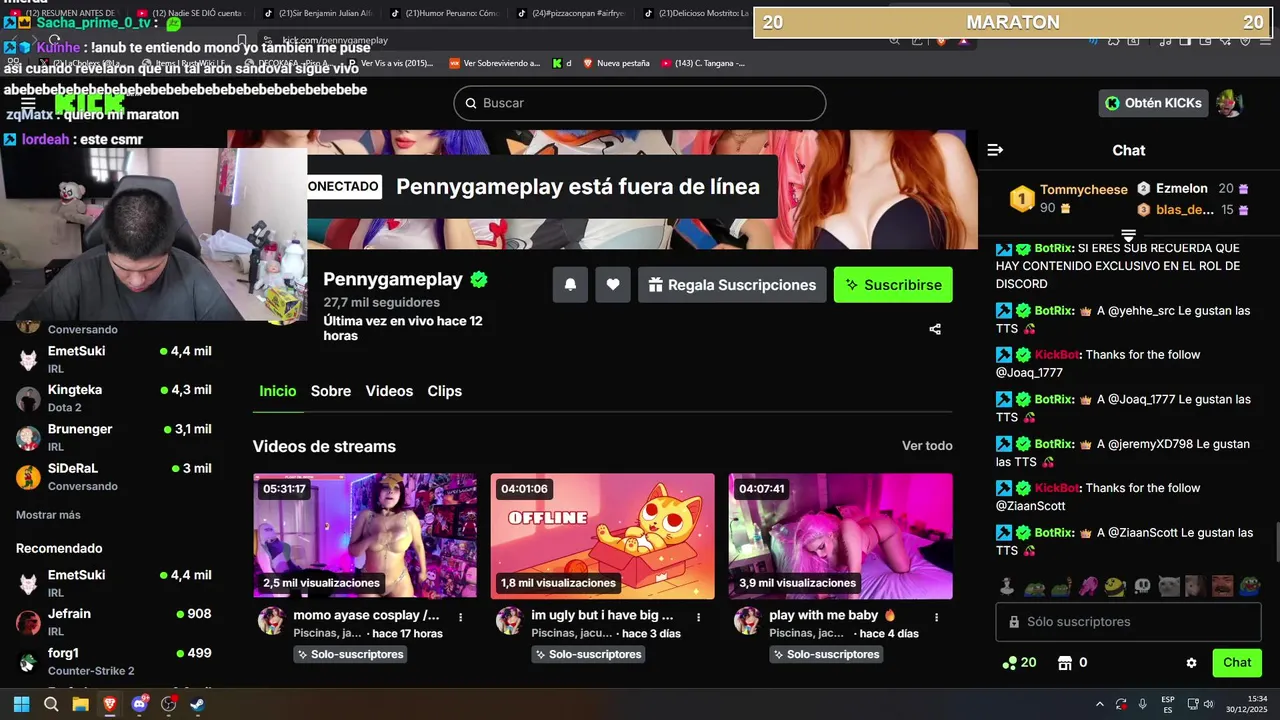
Task: Click the green Suscribirse button
Action: [x=893, y=285]
